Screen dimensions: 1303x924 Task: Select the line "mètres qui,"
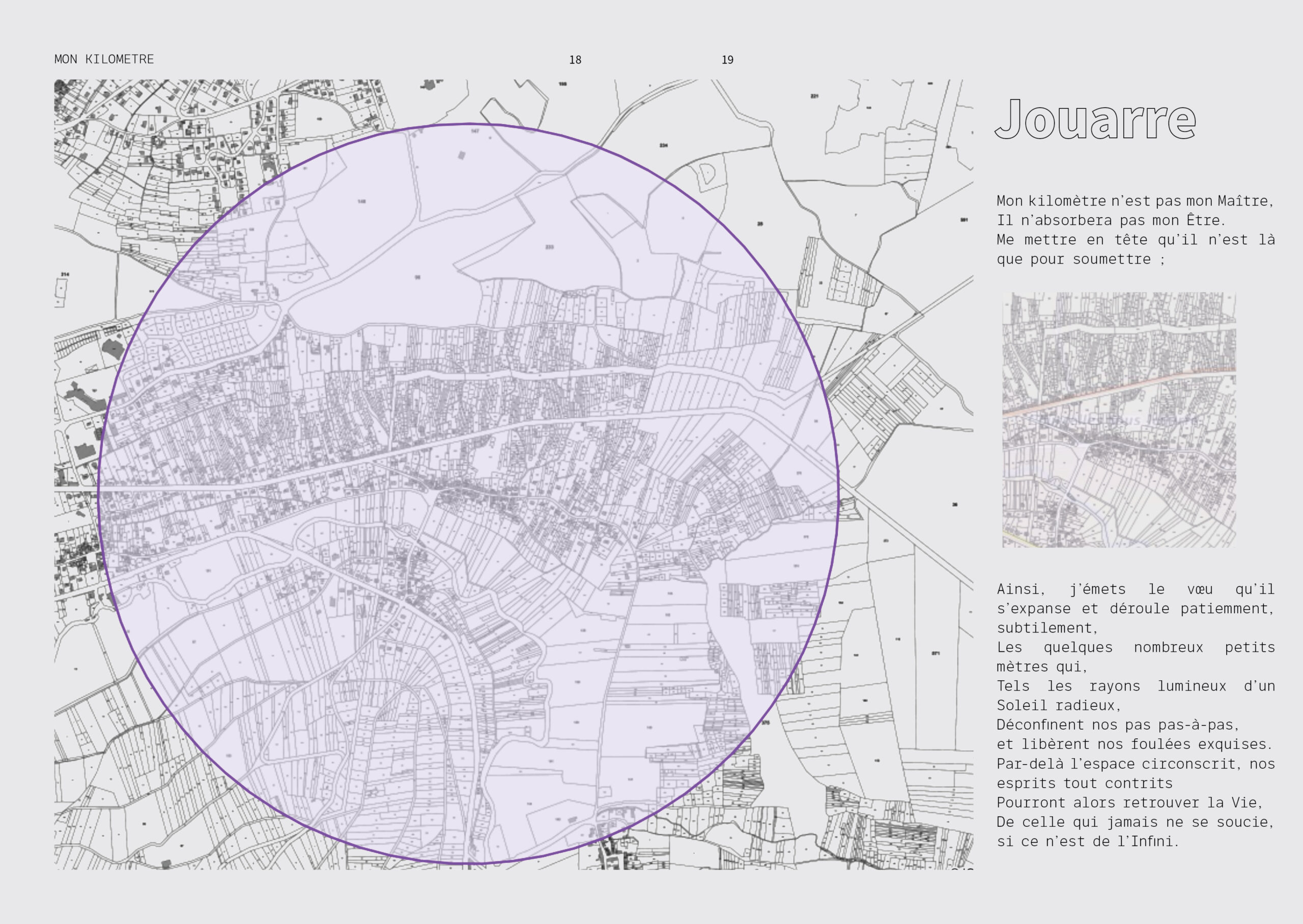pos(1042,667)
